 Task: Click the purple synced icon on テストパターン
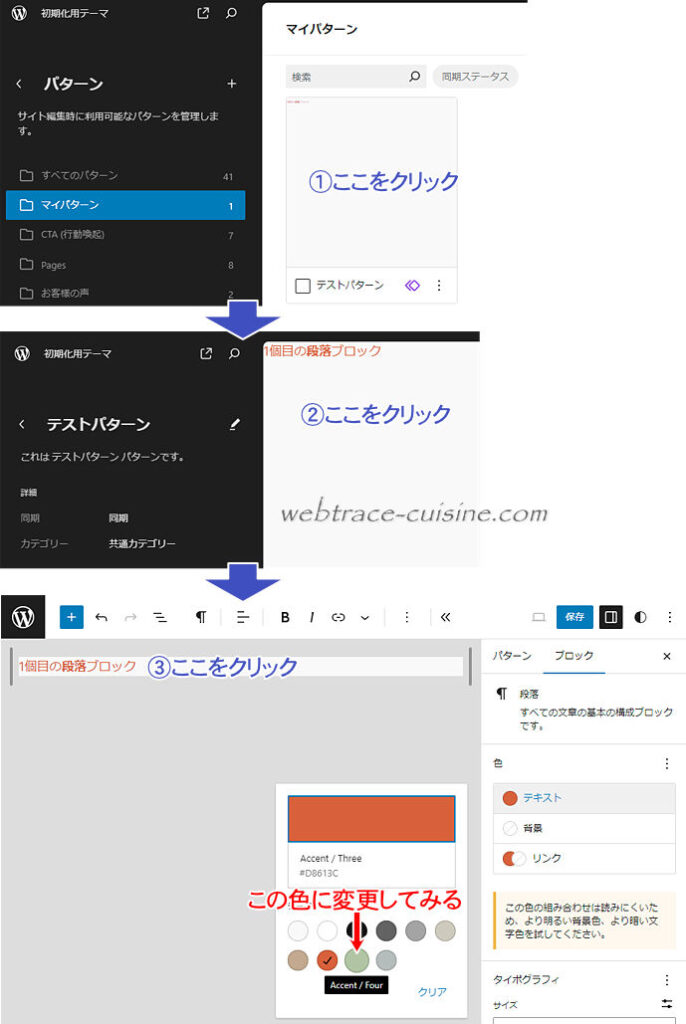point(412,285)
